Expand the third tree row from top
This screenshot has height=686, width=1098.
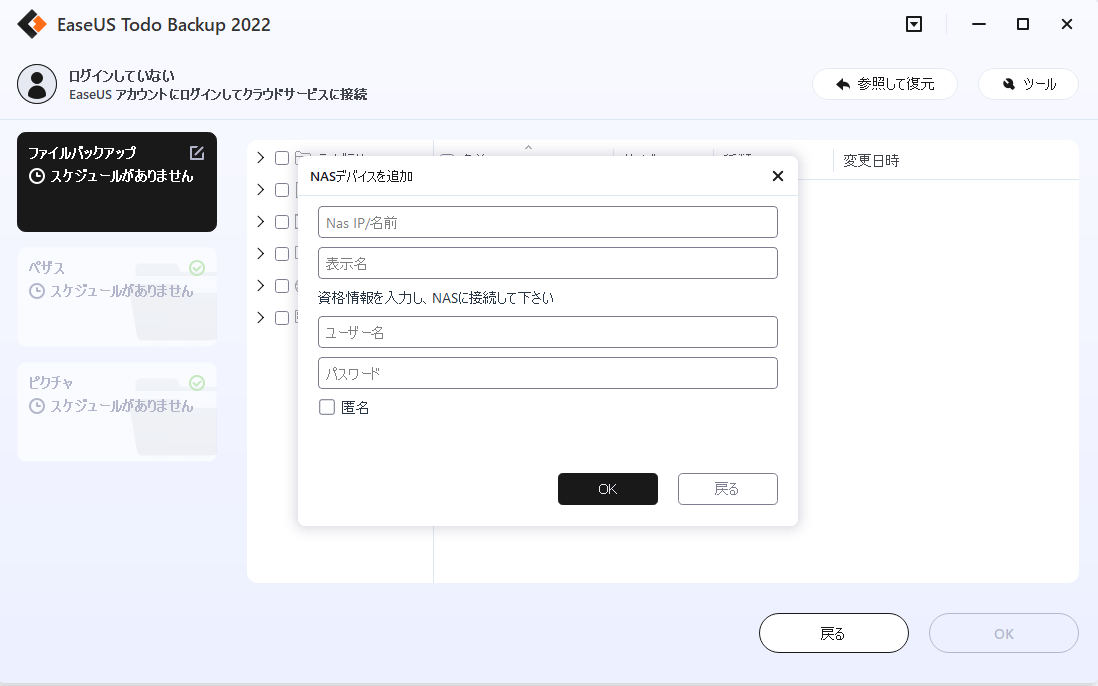coord(260,222)
